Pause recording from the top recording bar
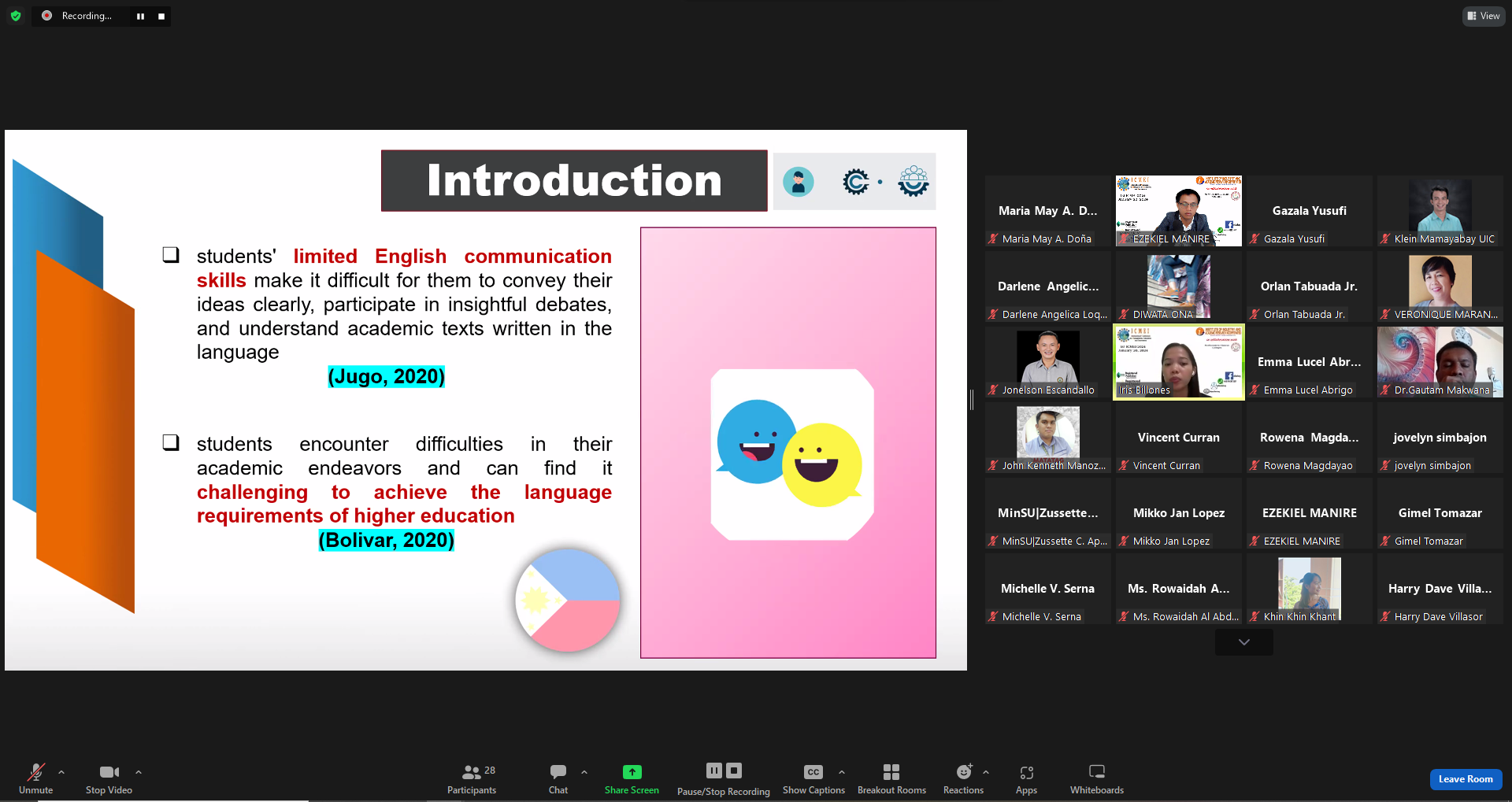 (x=140, y=17)
